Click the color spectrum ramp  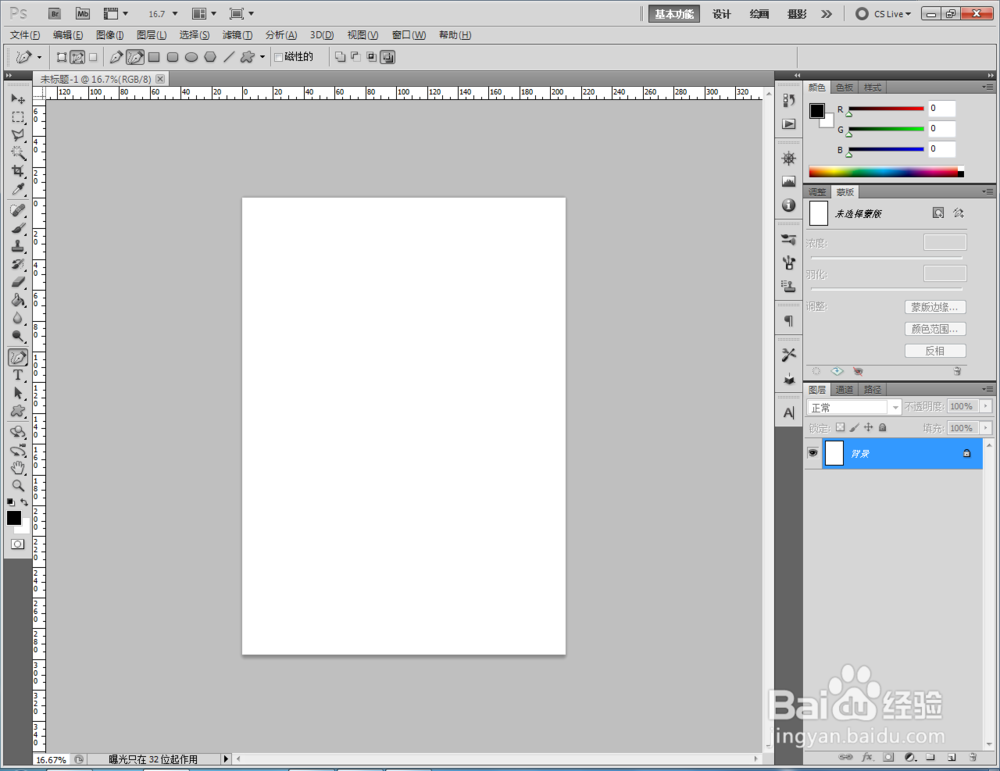[886, 172]
